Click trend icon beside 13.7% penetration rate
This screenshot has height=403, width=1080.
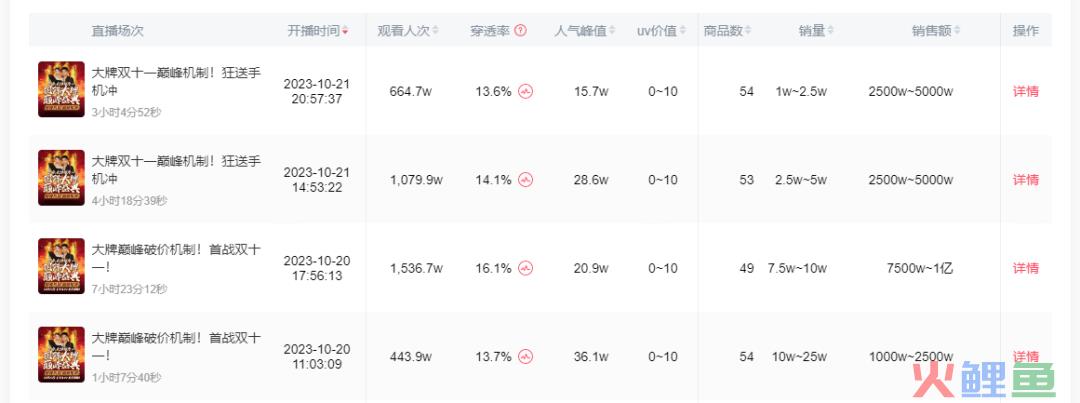(x=526, y=357)
